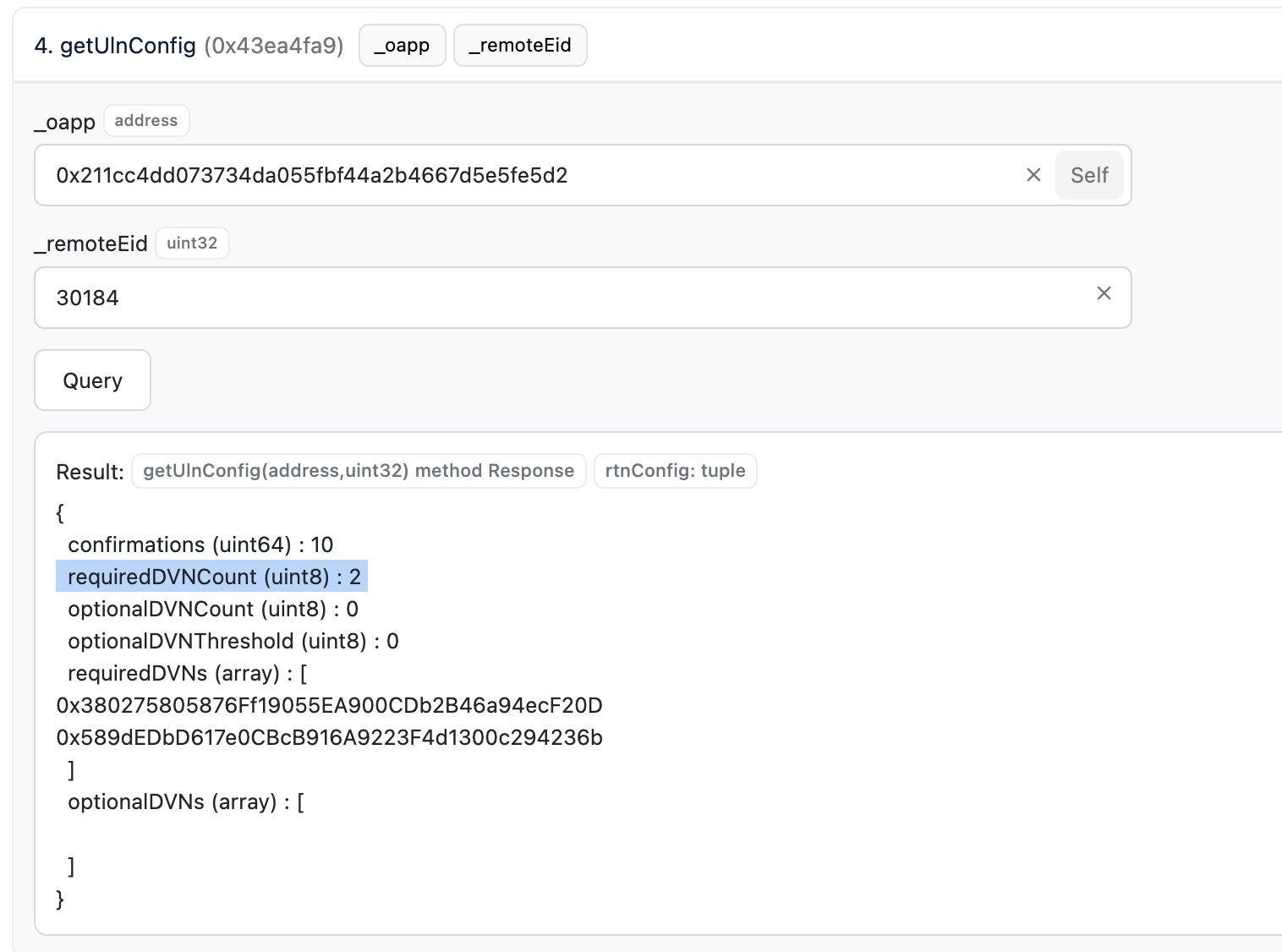Click the uint32 type badge
Screen dimensions: 1282x952
[x=192, y=243]
